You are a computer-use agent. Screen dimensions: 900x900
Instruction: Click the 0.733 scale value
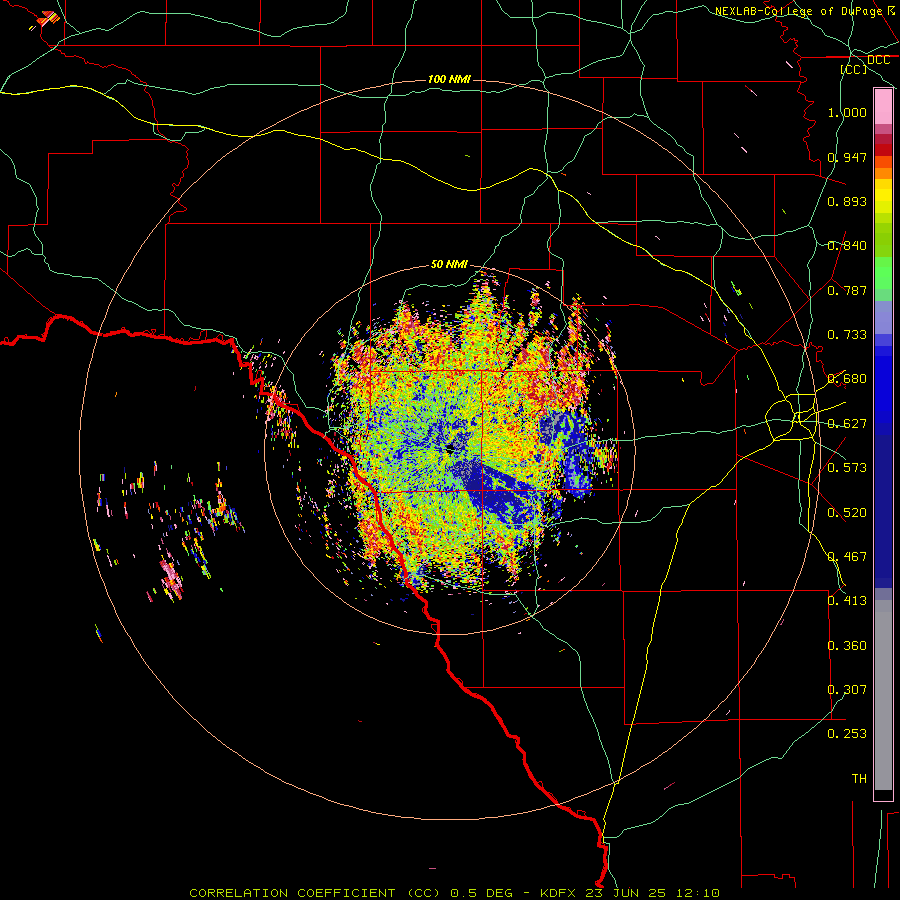847,335
